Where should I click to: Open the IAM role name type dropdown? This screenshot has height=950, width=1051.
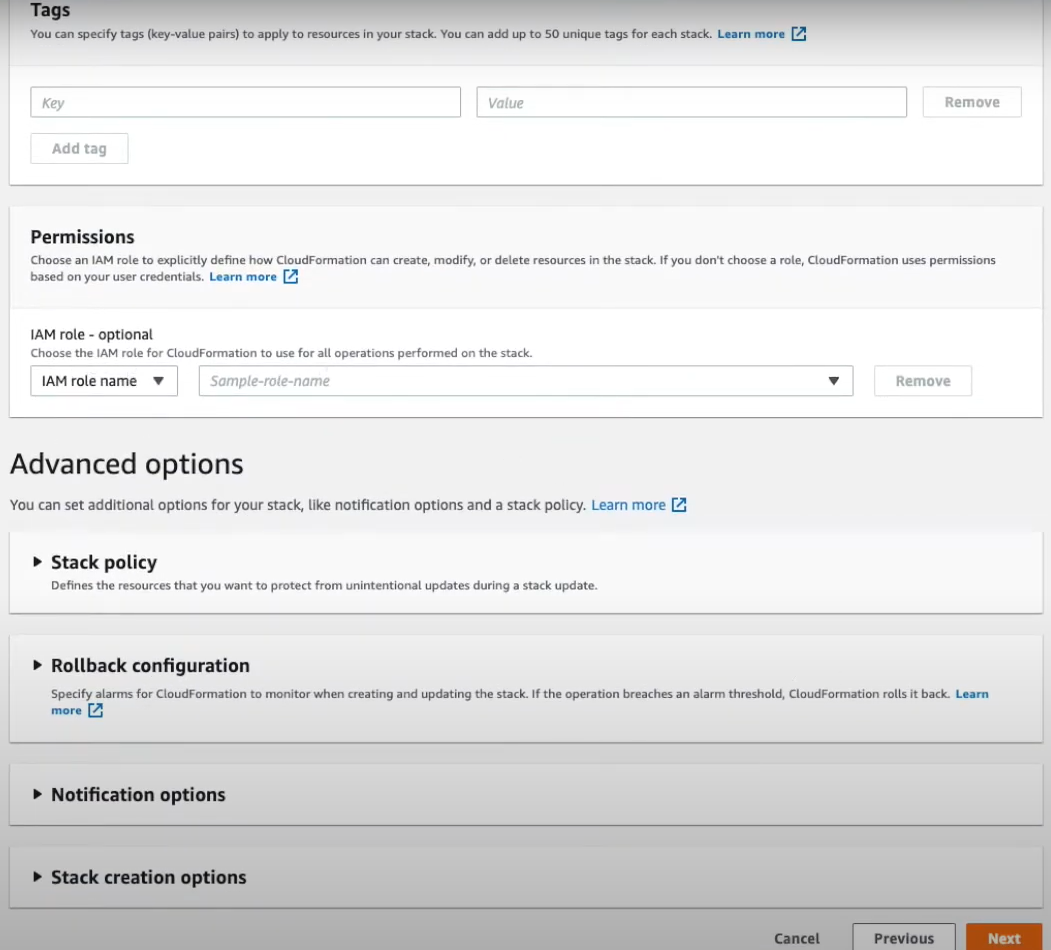(104, 381)
